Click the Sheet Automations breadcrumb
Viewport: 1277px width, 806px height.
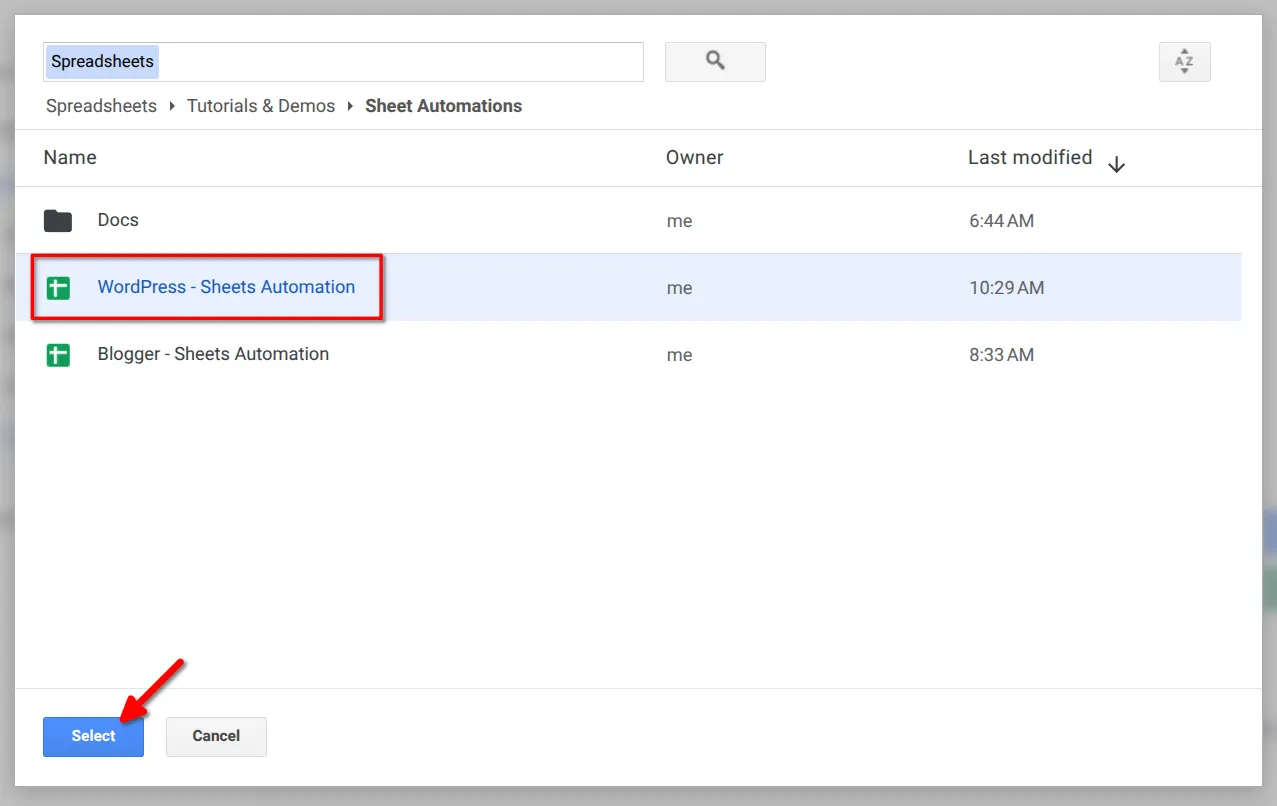pos(443,106)
